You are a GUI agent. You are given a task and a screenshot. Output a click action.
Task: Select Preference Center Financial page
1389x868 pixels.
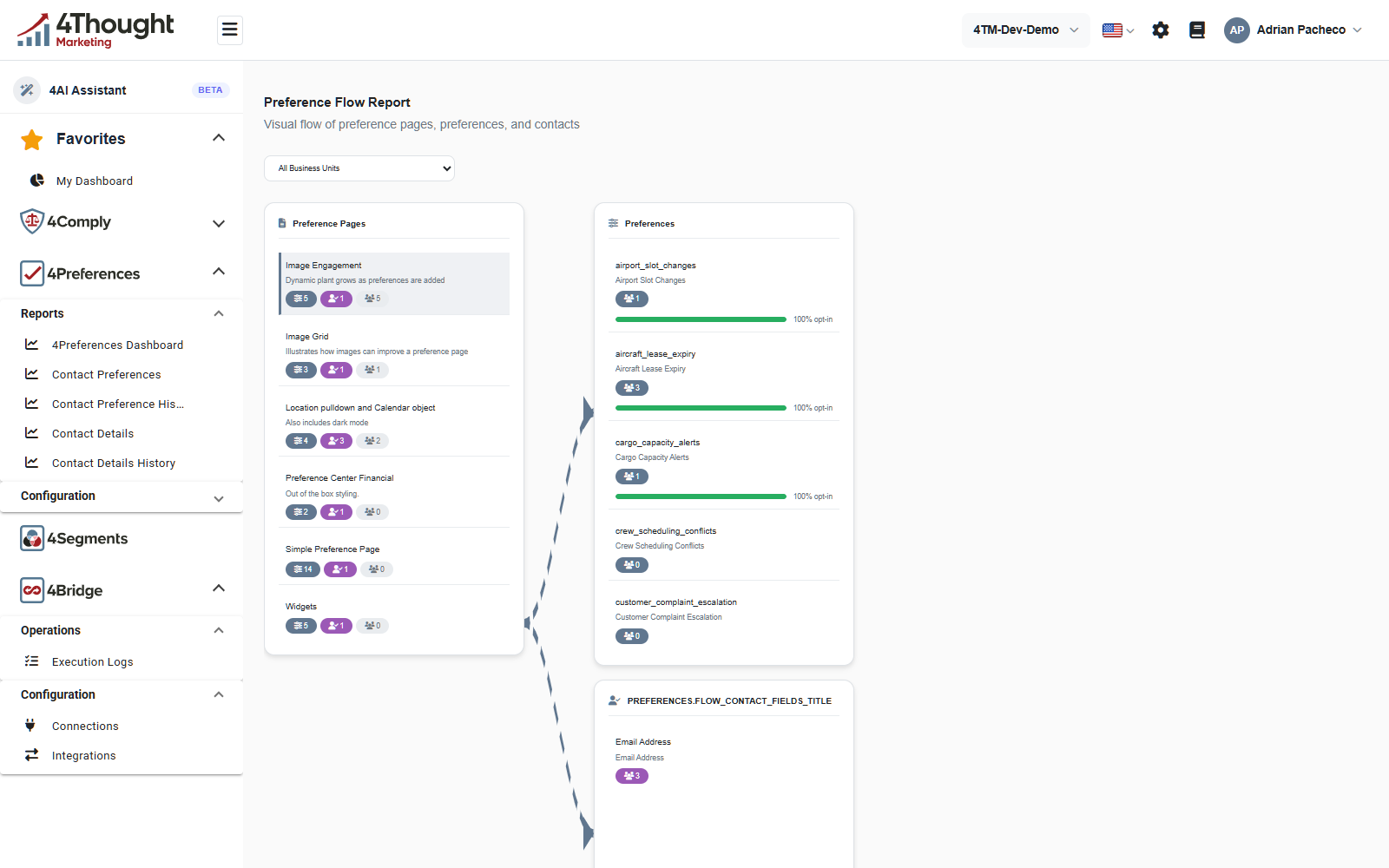point(394,496)
